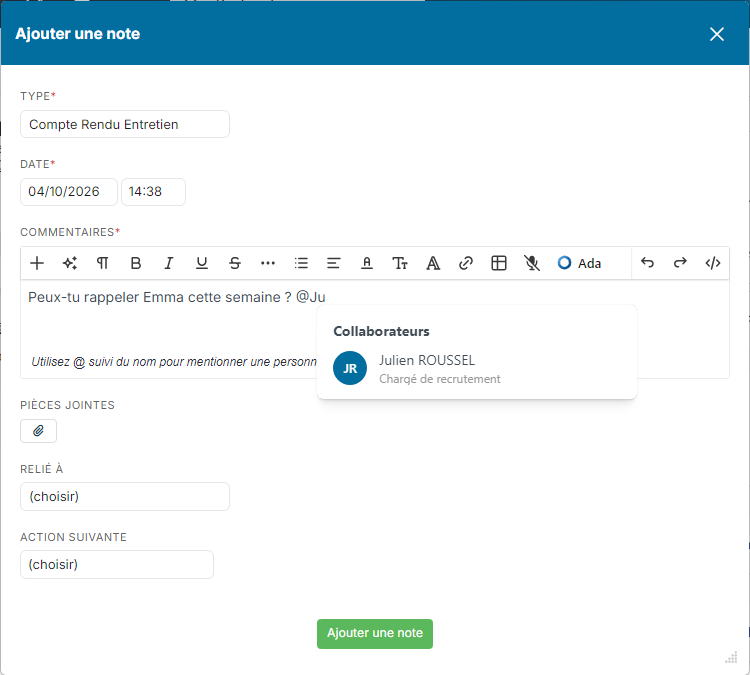This screenshot has height=675, width=750.
Task: Insert a link in the comment
Action: pos(466,263)
